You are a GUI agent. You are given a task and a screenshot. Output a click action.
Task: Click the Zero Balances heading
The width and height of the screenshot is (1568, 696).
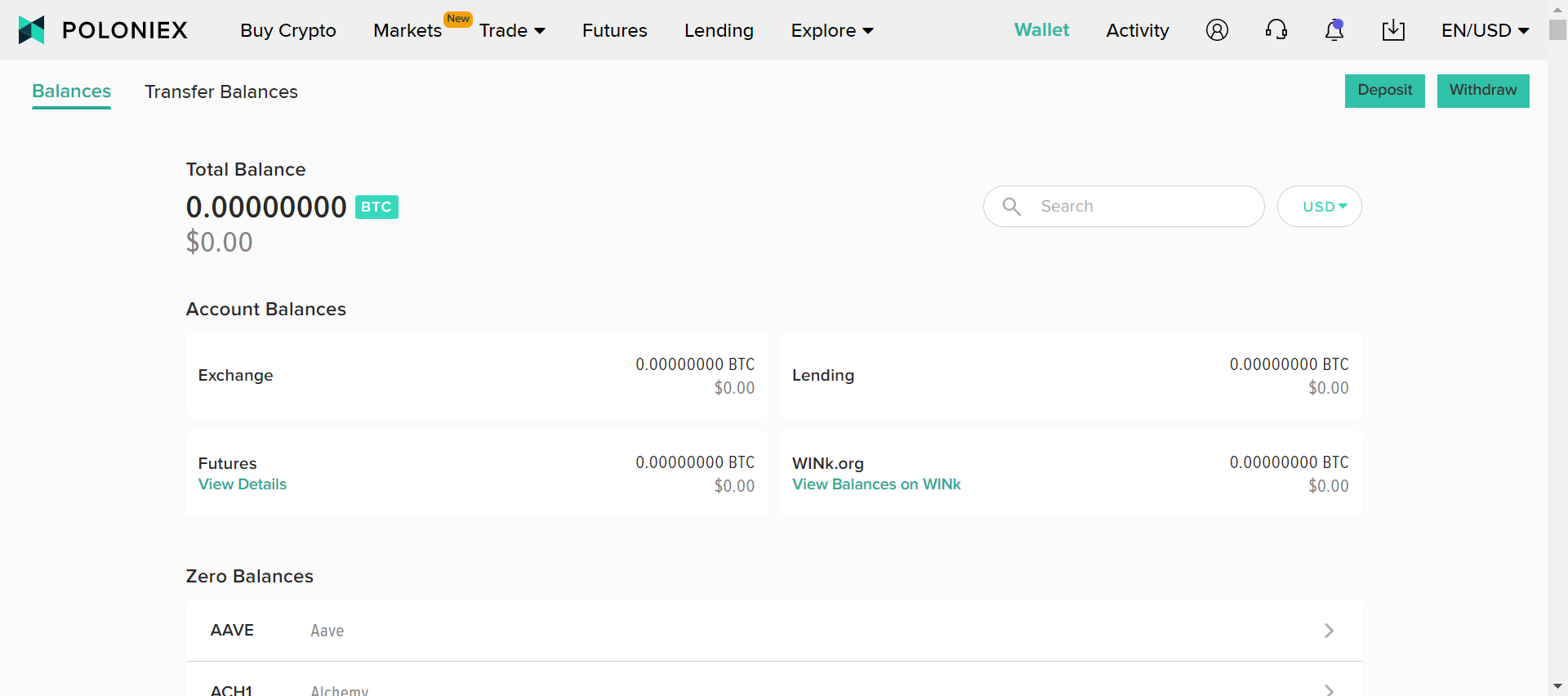(250, 576)
